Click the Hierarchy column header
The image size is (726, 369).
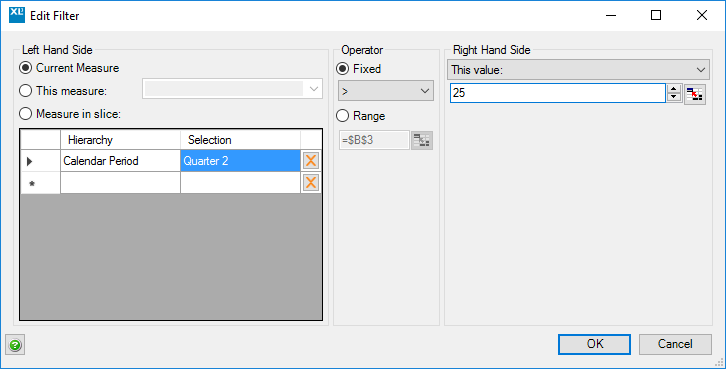120,140
